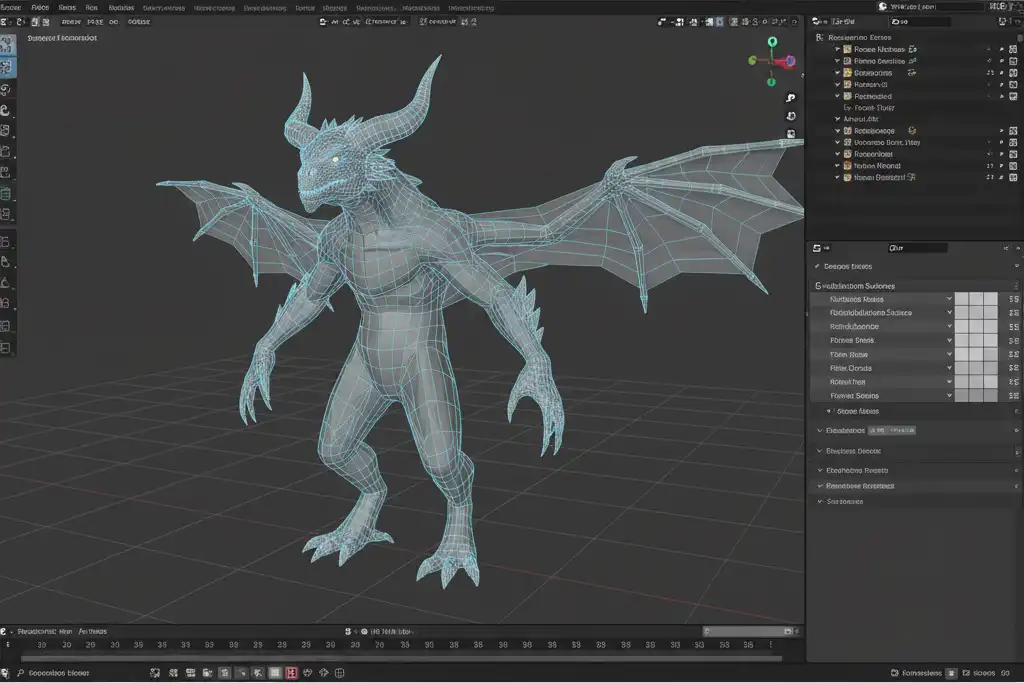
Task: Open the File menu in the top menu bar
Action: pos(42,7)
